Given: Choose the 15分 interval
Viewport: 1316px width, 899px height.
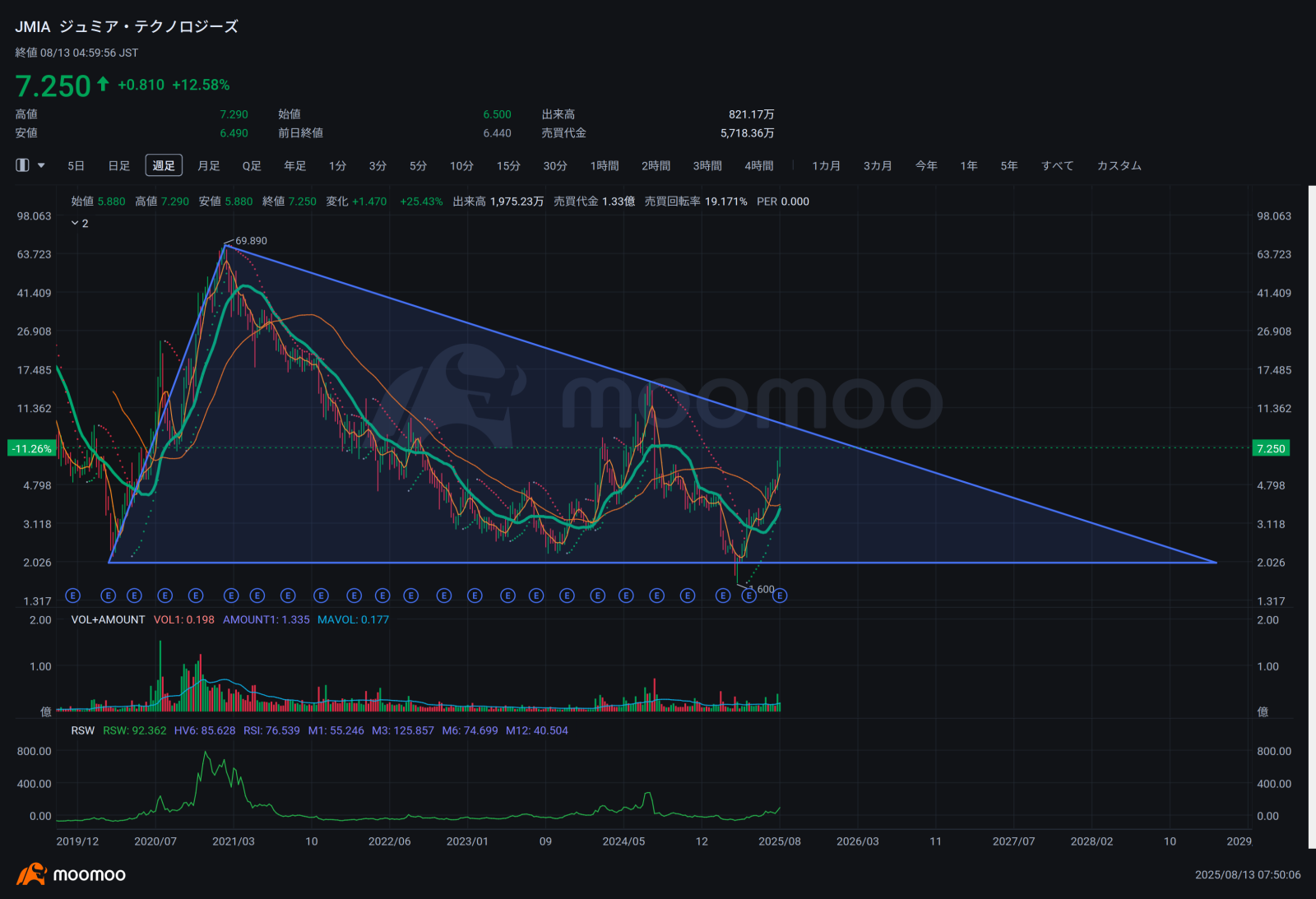Looking at the screenshot, I should click(x=508, y=165).
